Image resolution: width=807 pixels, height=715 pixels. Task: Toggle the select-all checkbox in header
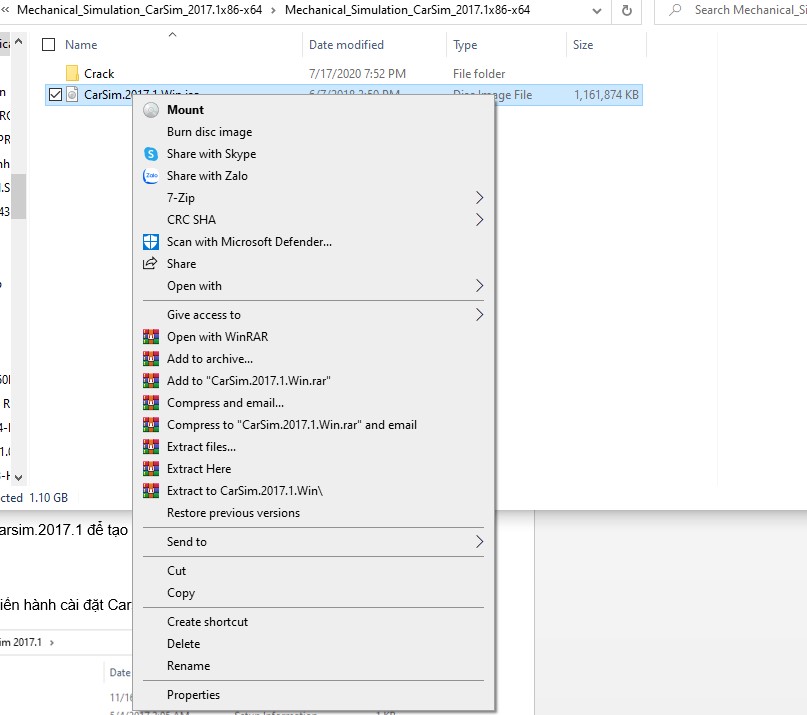pos(48,45)
